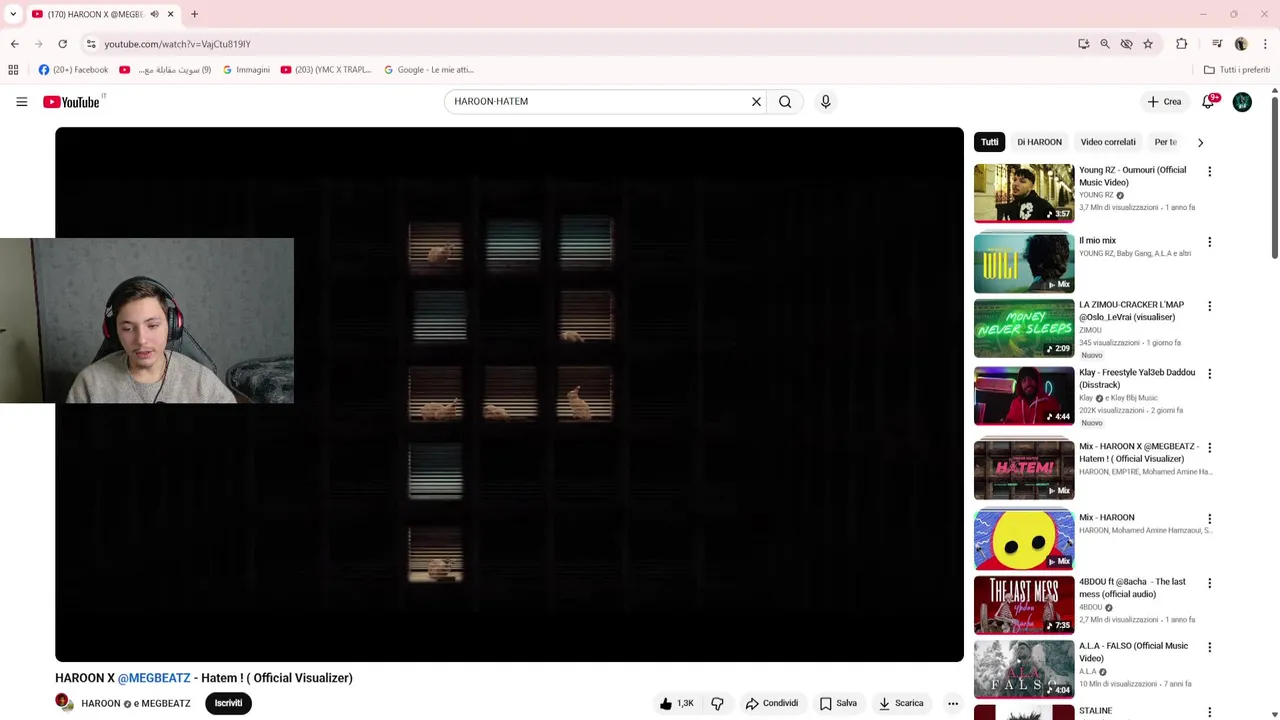Reload the page in browser
This screenshot has width=1280, height=720.
pyautogui.click(x=62, y=44)
